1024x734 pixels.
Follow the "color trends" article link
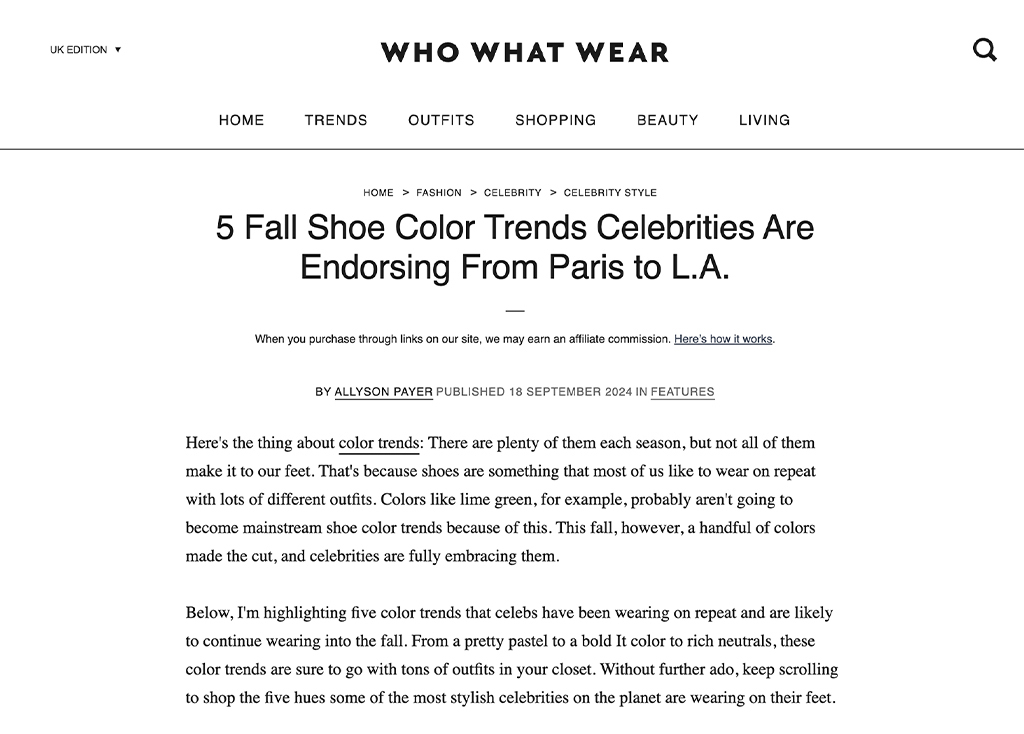pos(378,443)
